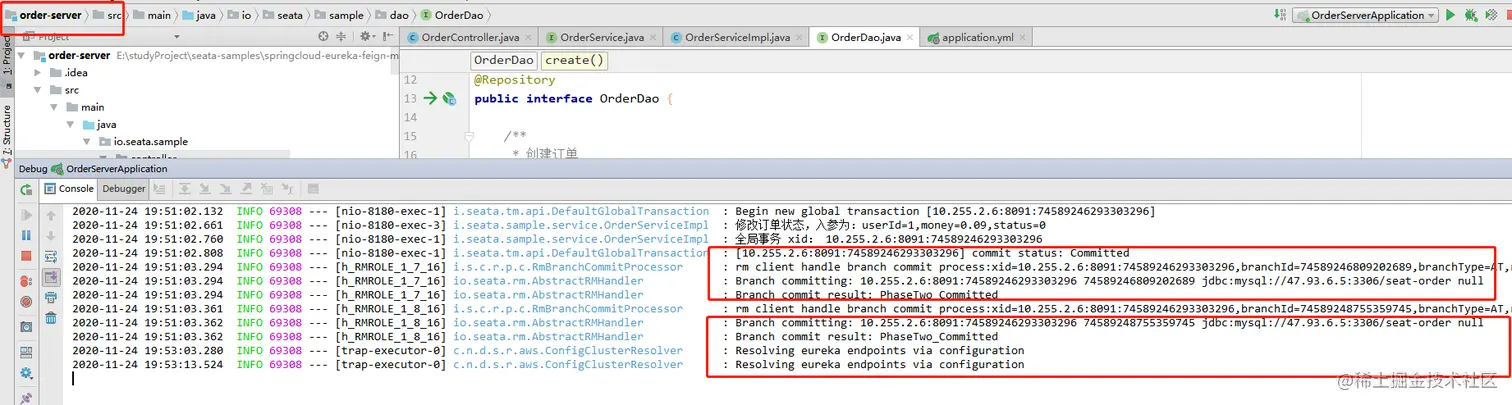1512x405 pixels.
Task: Collapse the java folder in project tree
Action: (72, 124)
